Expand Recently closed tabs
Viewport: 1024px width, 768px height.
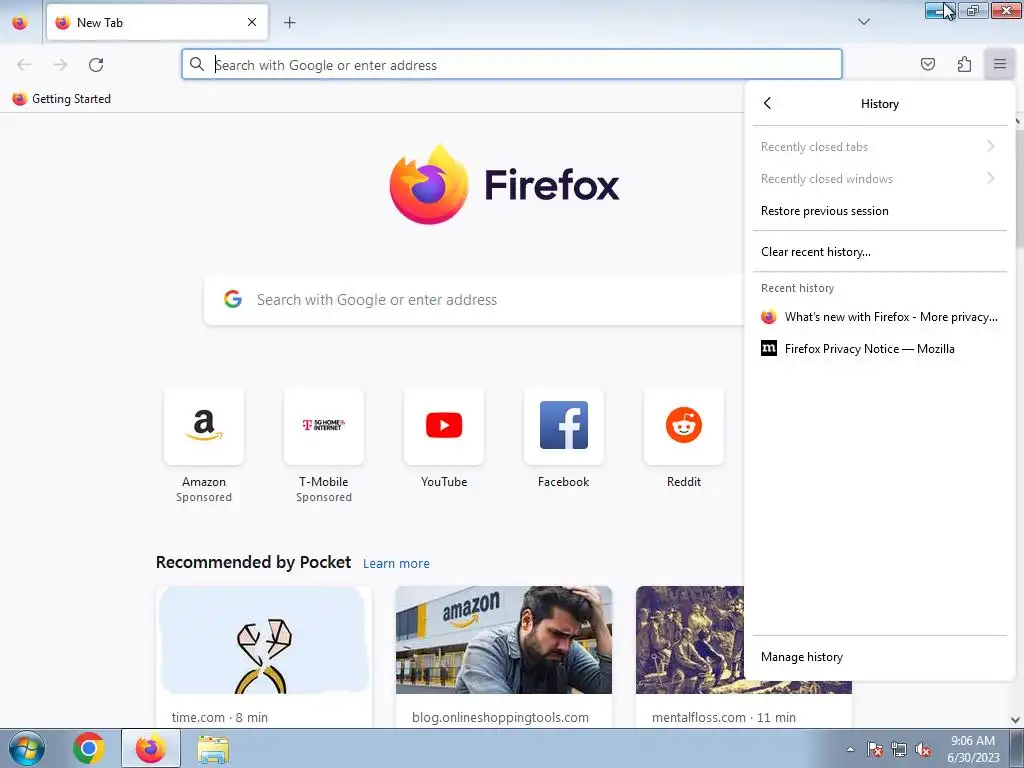[880, 147]
